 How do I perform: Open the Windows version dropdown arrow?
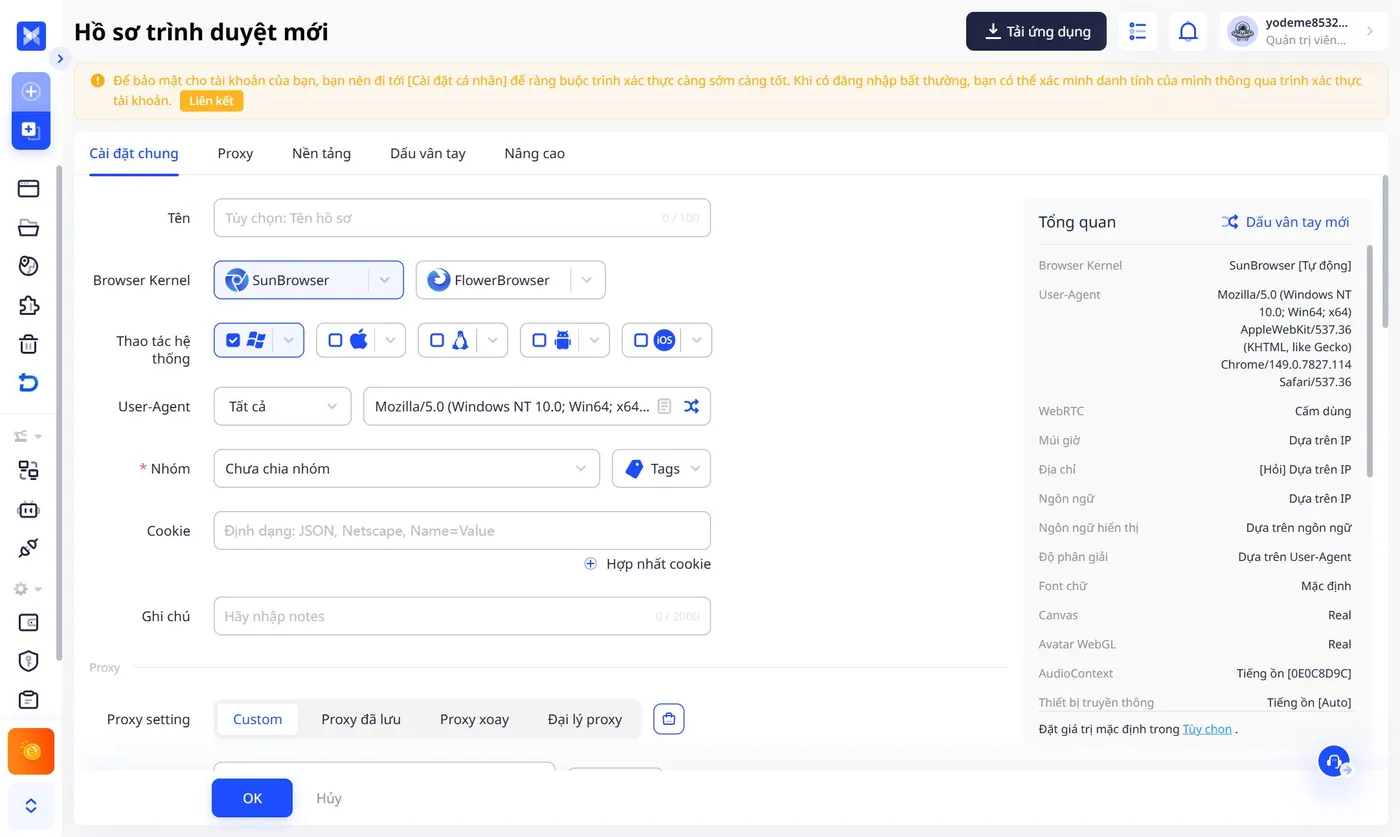pyautogui.click(x=289, y=340)
